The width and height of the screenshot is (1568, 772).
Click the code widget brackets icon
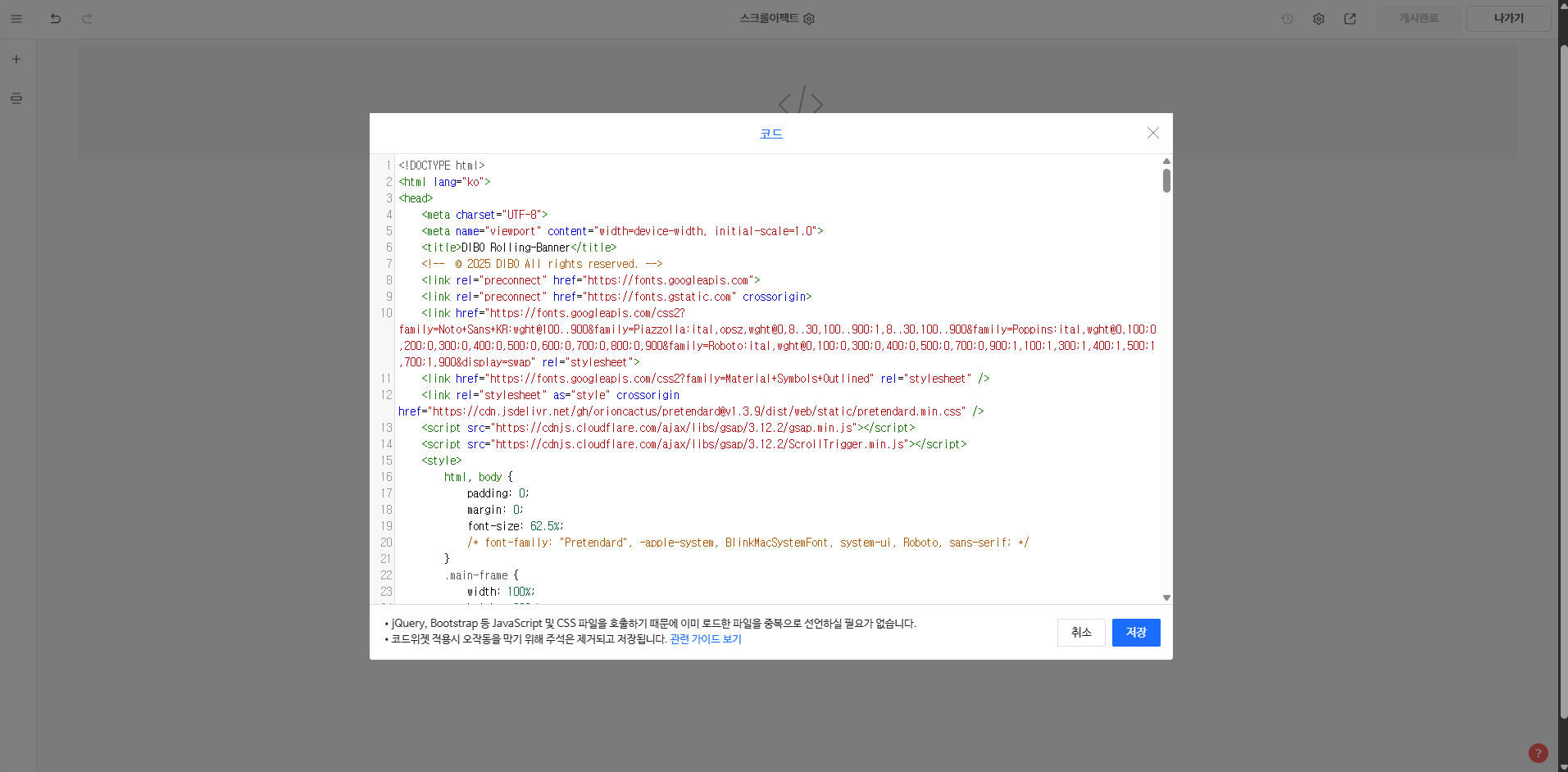point(801,101)
